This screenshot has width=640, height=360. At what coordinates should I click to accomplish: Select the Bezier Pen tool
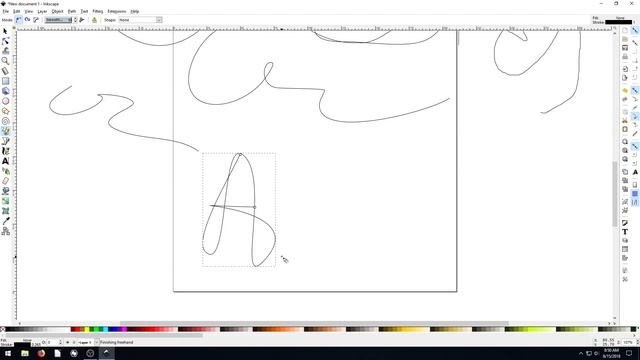(x=5, y=141)
